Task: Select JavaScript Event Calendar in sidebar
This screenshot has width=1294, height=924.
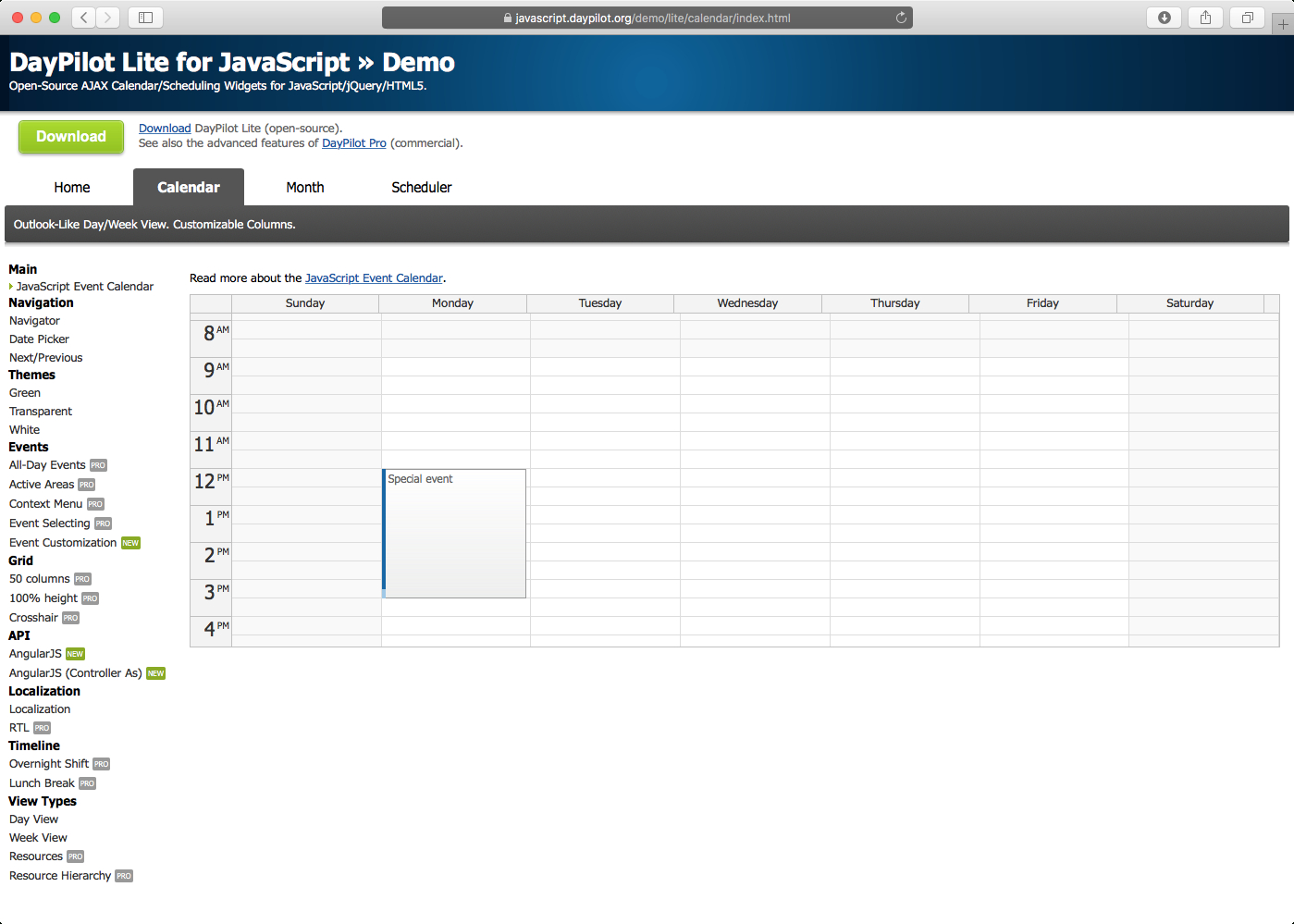Action: click(x=85, y=287)
